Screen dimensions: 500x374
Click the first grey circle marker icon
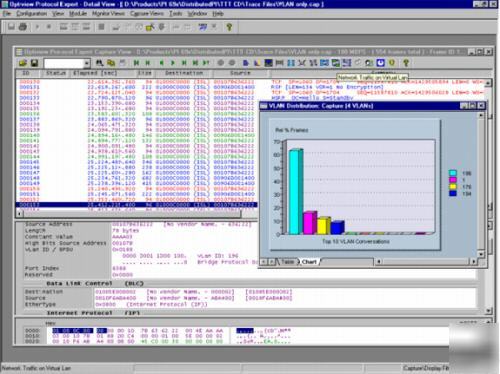coord(220,63)
